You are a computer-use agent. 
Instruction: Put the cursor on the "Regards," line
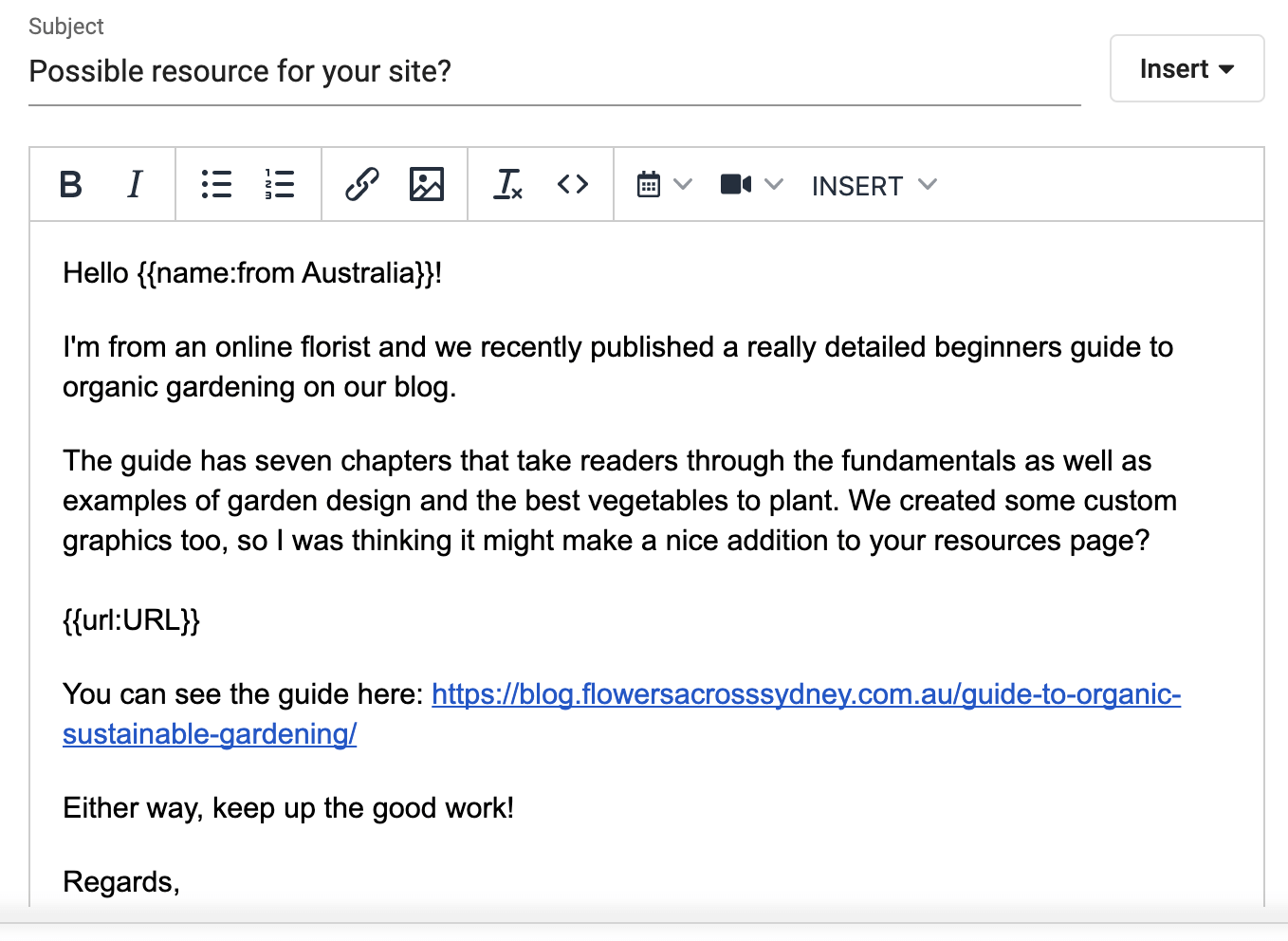coord(121,882)
